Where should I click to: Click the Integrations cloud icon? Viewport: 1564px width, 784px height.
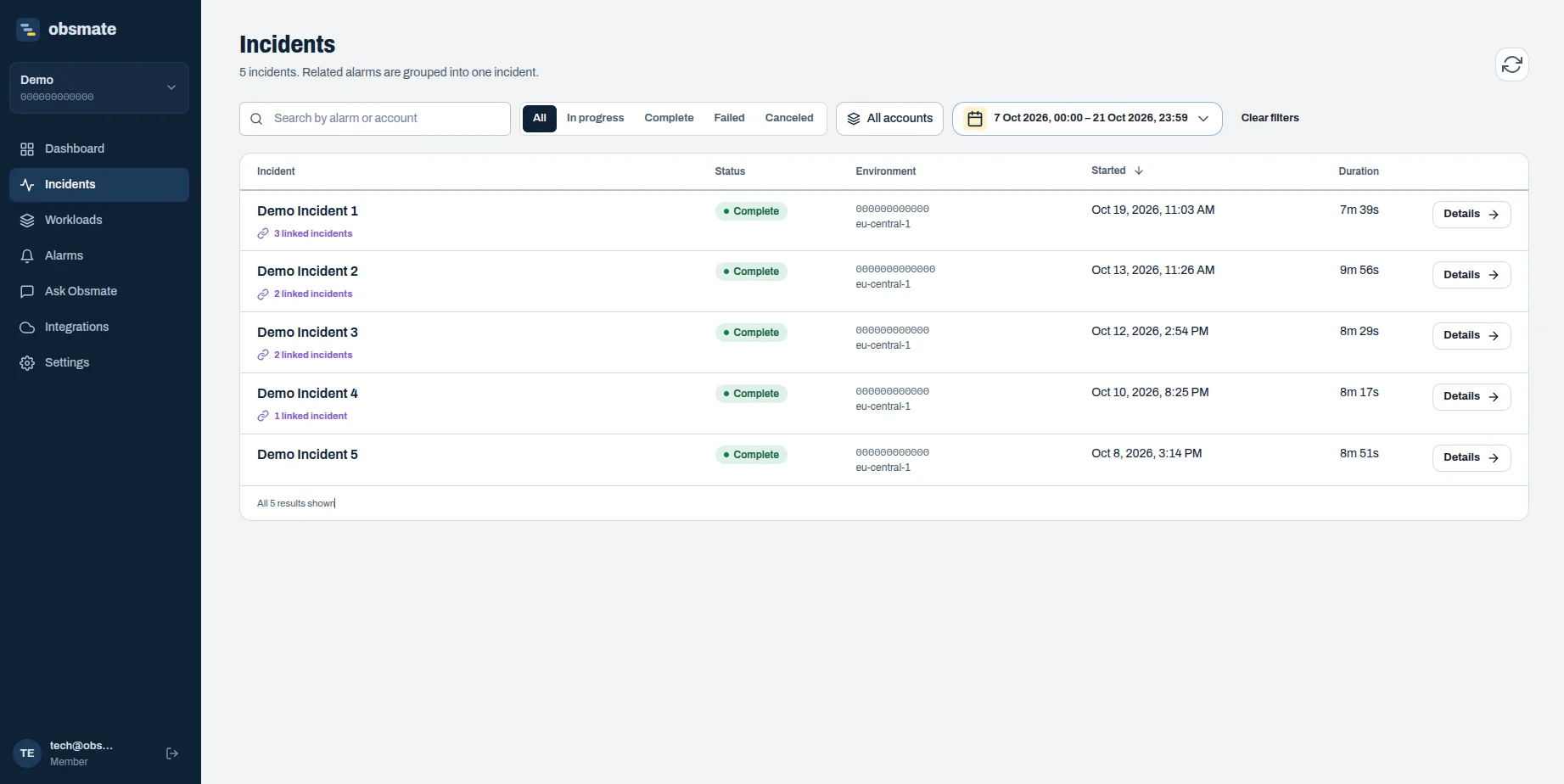27,328
